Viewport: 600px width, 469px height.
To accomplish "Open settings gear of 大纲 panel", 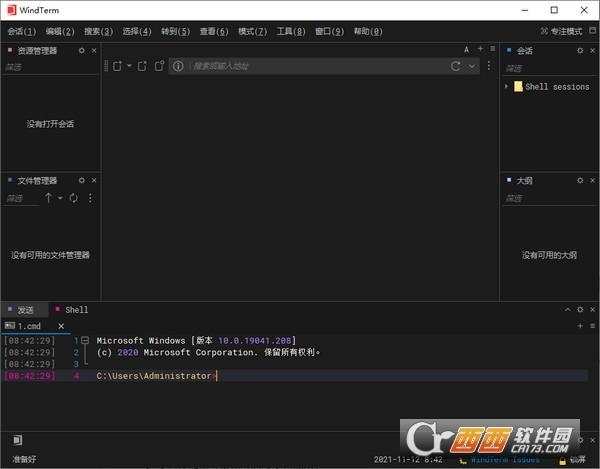I will (580, 180).
